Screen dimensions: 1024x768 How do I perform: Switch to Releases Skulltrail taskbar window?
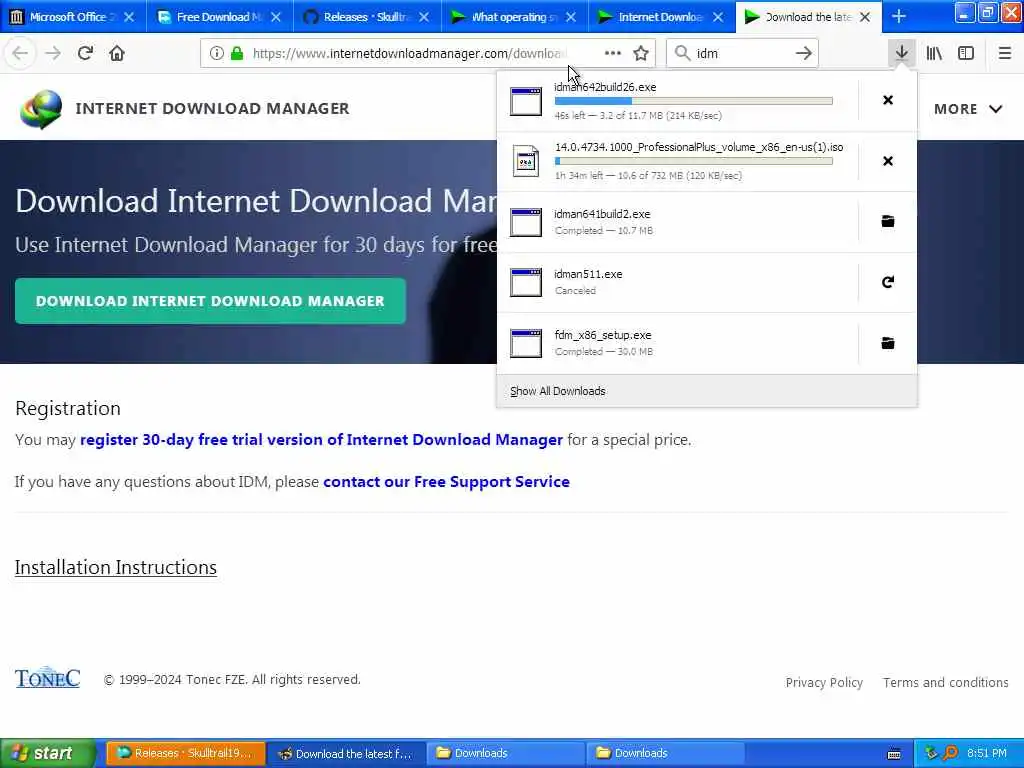185,753
